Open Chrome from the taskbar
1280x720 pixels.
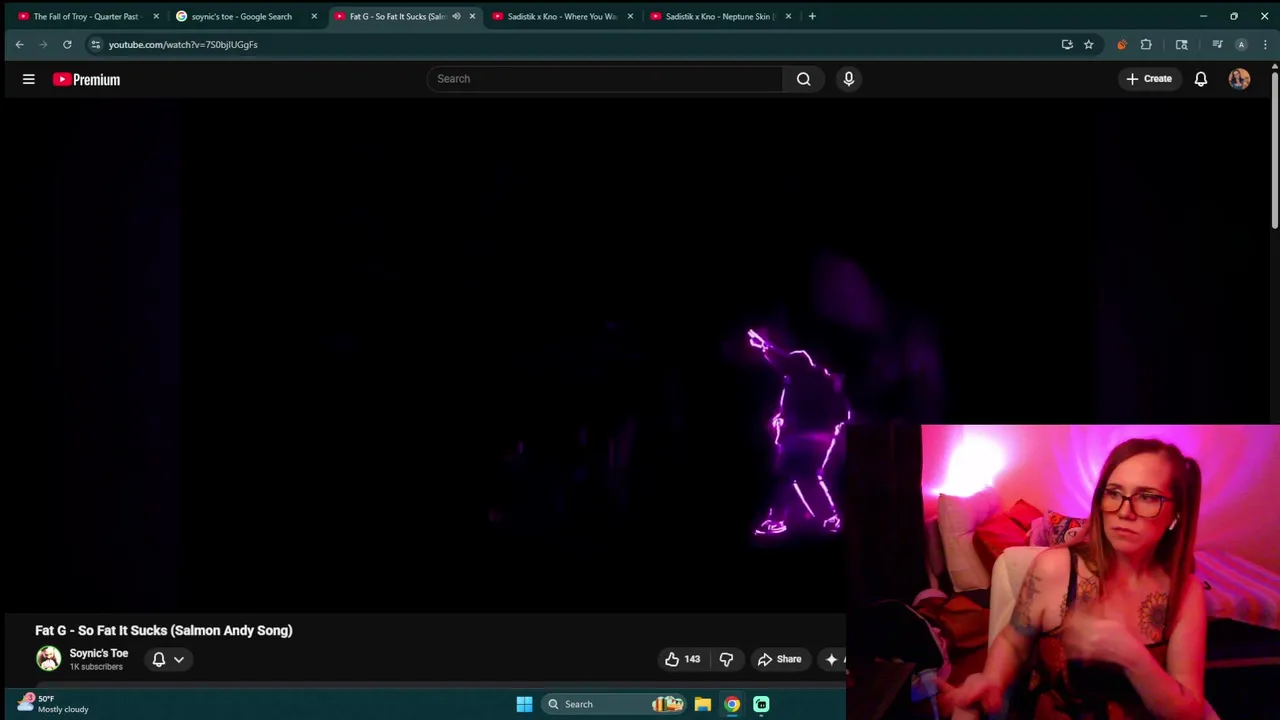pos(732,704)
